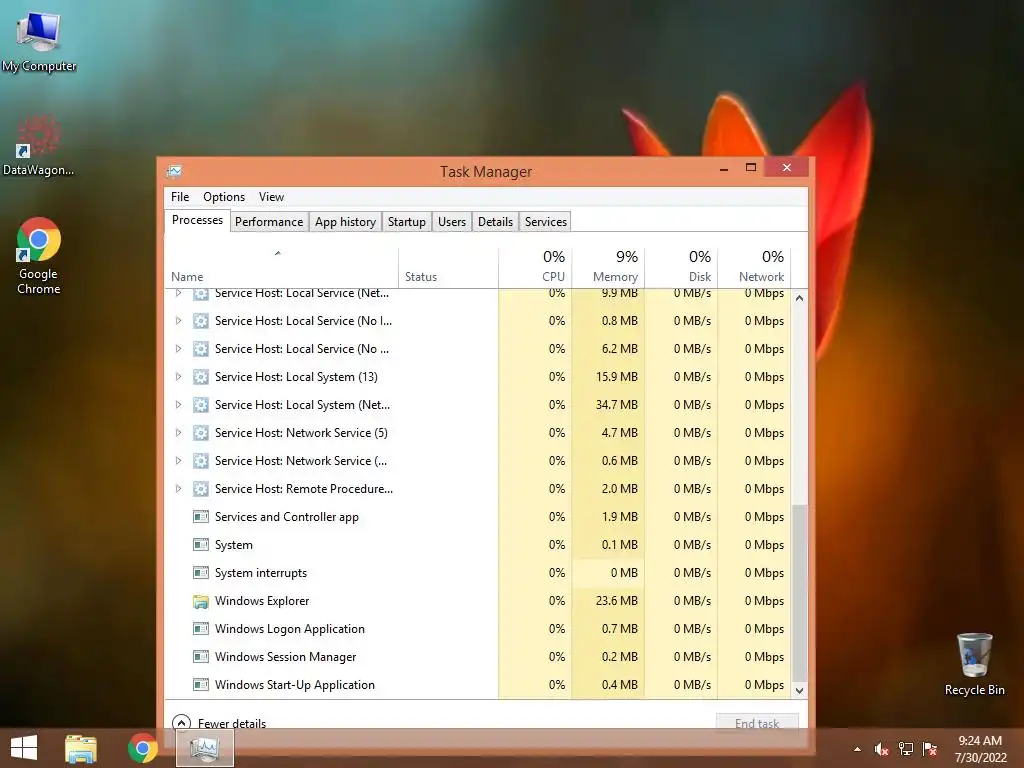The image size is (1024, 768).
Task: Click the 34.7 MB memory value
Action: point(616,405)
